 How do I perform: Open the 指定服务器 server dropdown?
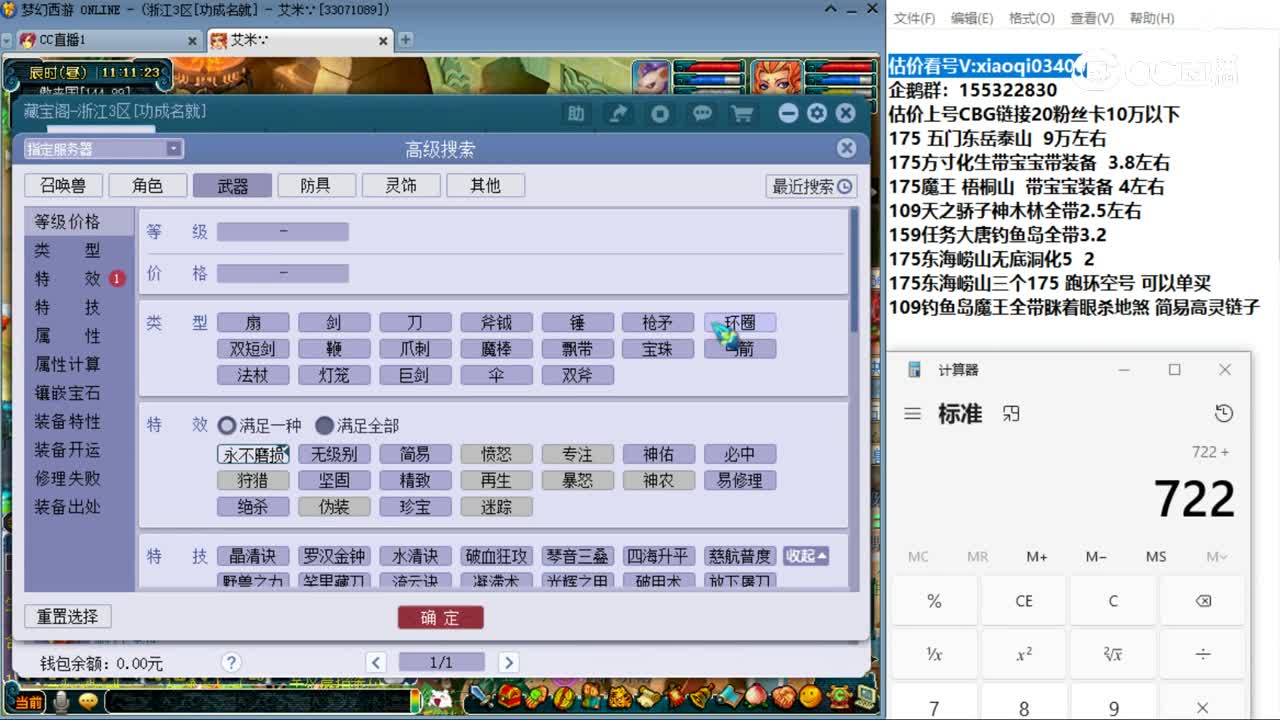(175, 148)
